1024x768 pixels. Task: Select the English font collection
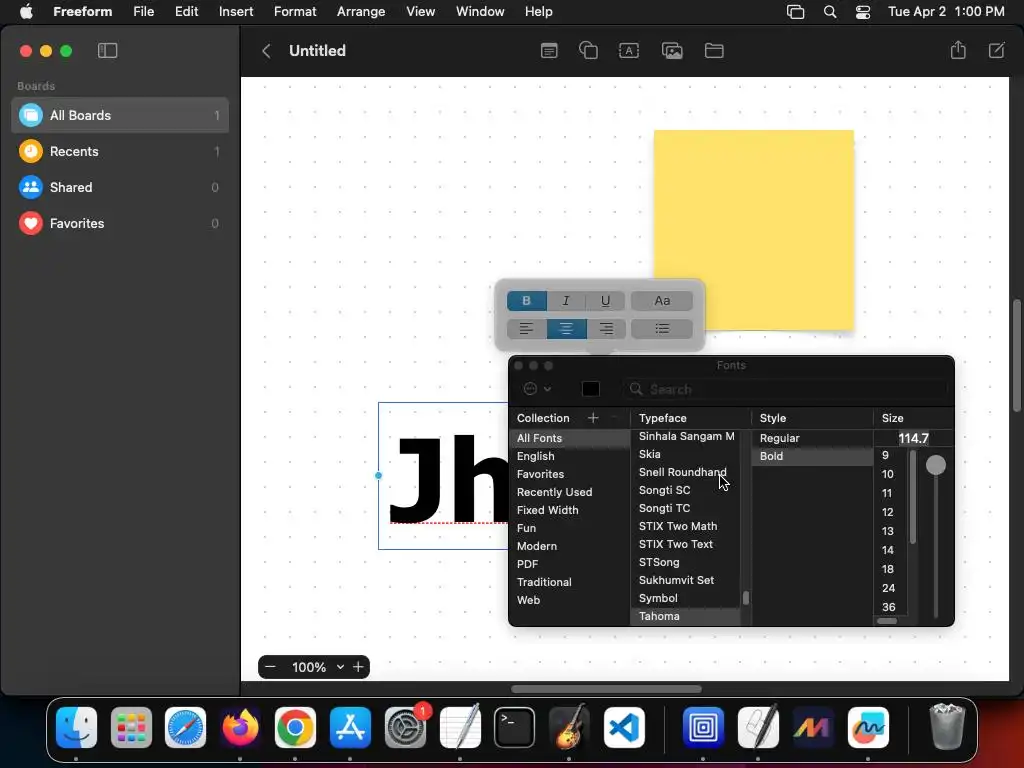click(x=536, y=456)
